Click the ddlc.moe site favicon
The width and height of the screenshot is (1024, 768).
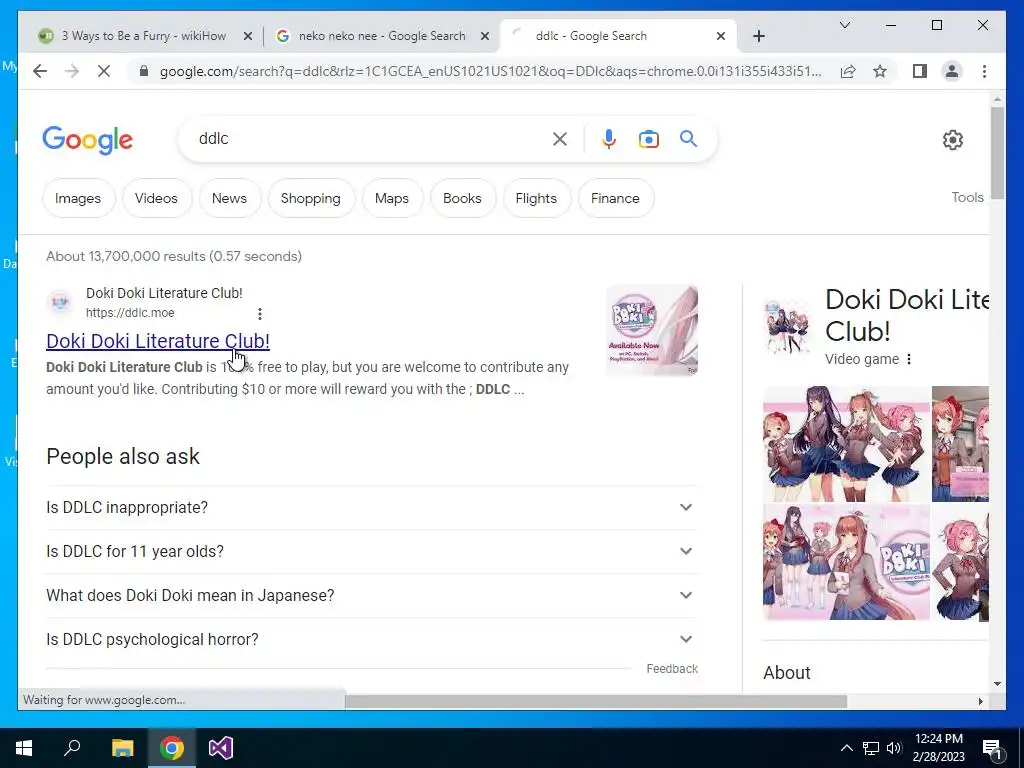pyautogui.click(x=60, y=302)
